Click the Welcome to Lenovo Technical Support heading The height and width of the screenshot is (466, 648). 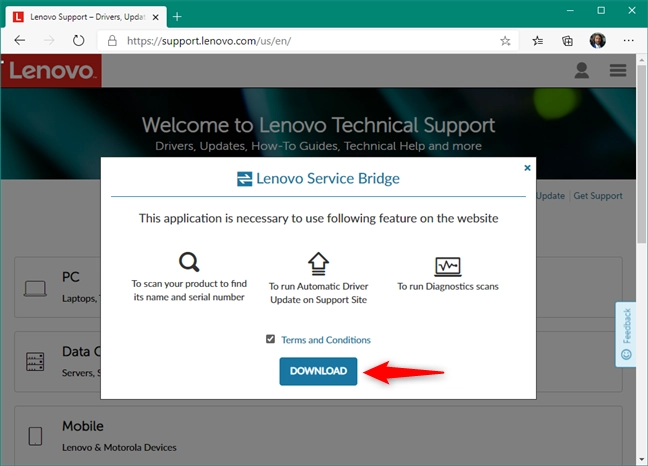click(318, 125)
